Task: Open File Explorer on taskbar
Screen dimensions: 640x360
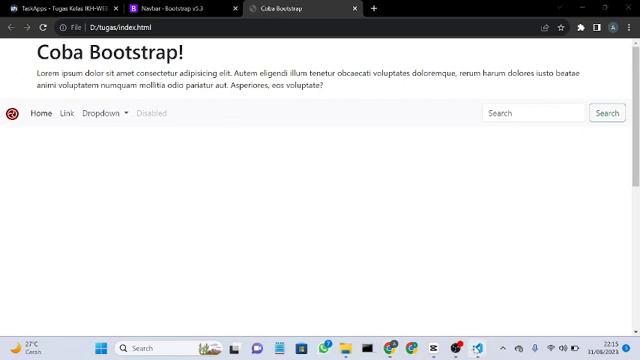Action: tap(346, 349)
